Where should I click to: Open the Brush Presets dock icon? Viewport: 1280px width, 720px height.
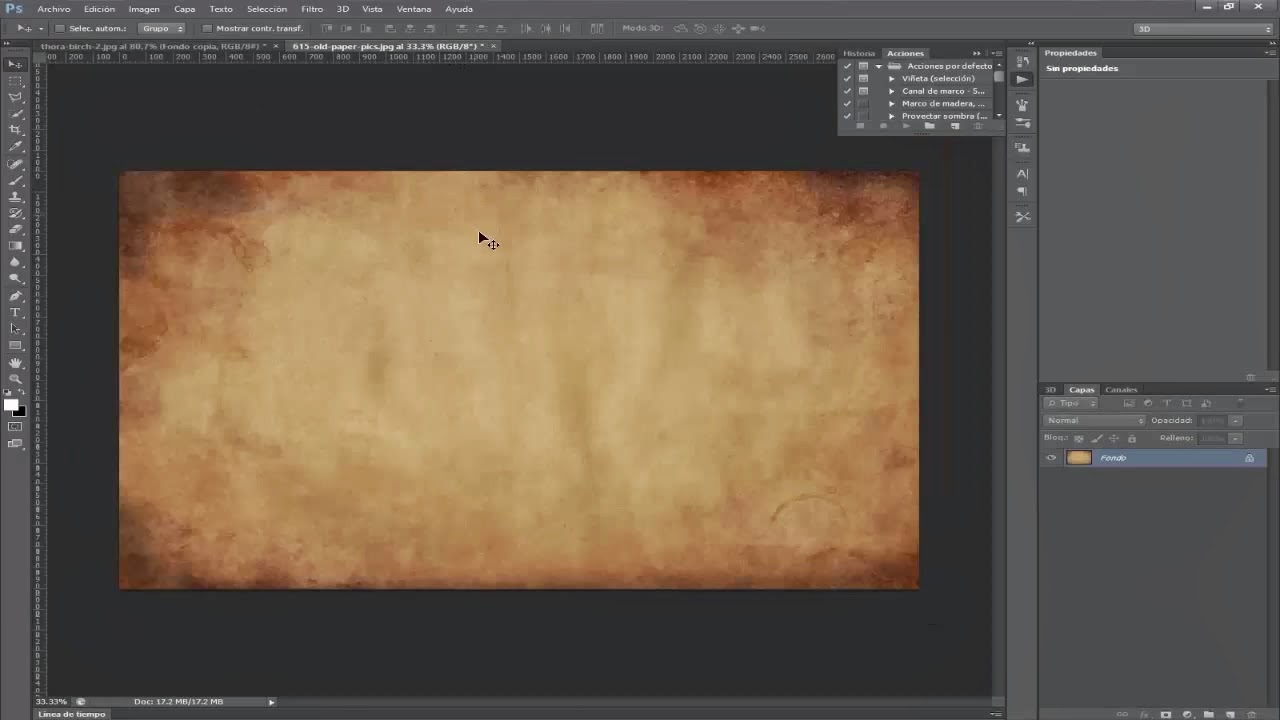1022,123
